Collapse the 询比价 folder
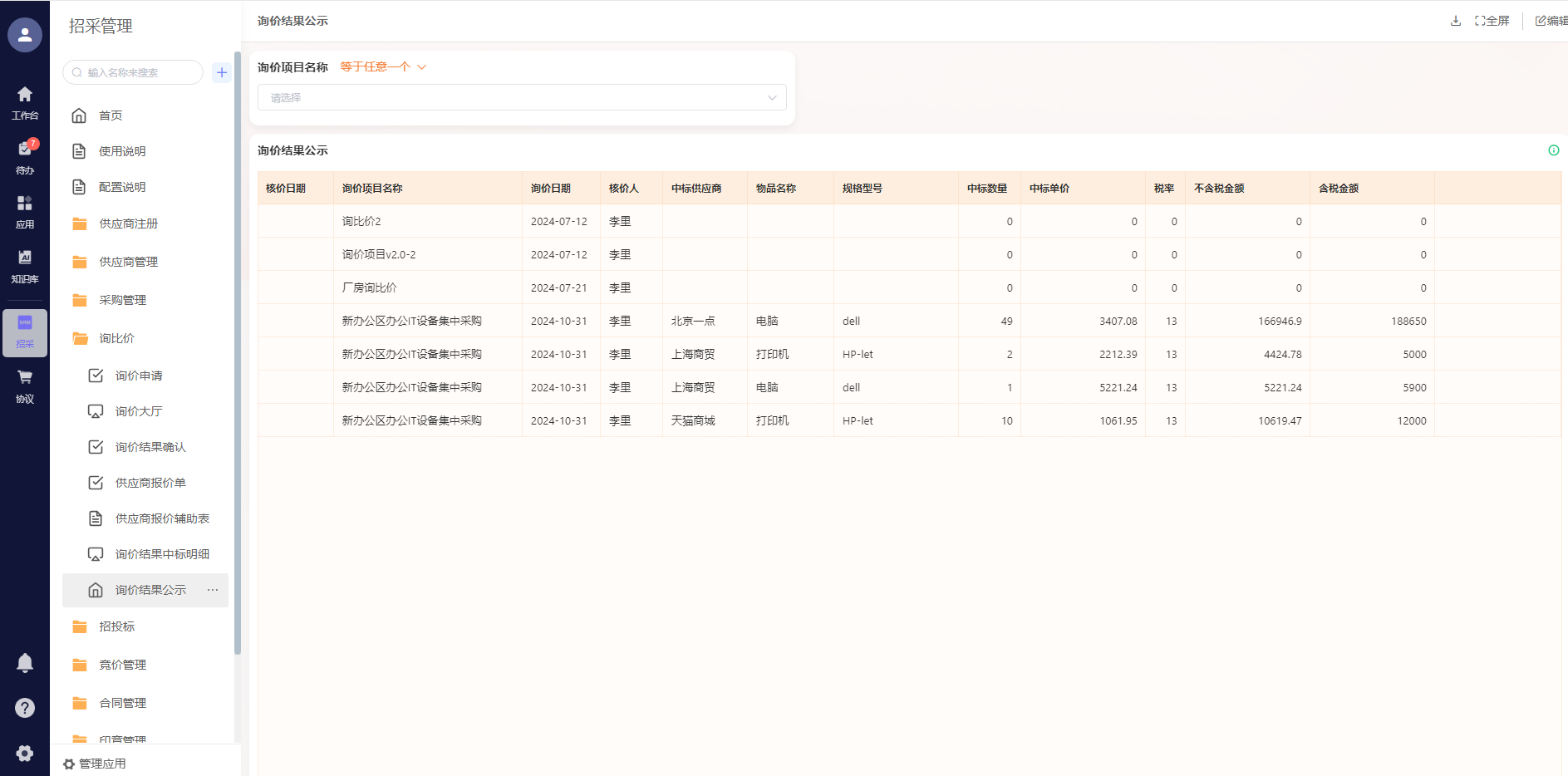This screenshot has width=1568, height=776. (x=116, y=338)
